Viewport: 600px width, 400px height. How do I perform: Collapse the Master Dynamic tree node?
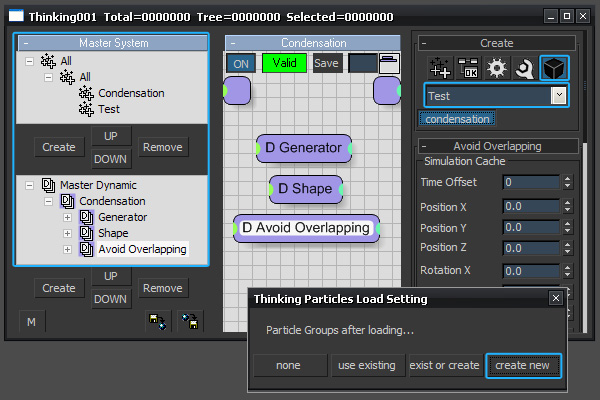coord(29,186)
